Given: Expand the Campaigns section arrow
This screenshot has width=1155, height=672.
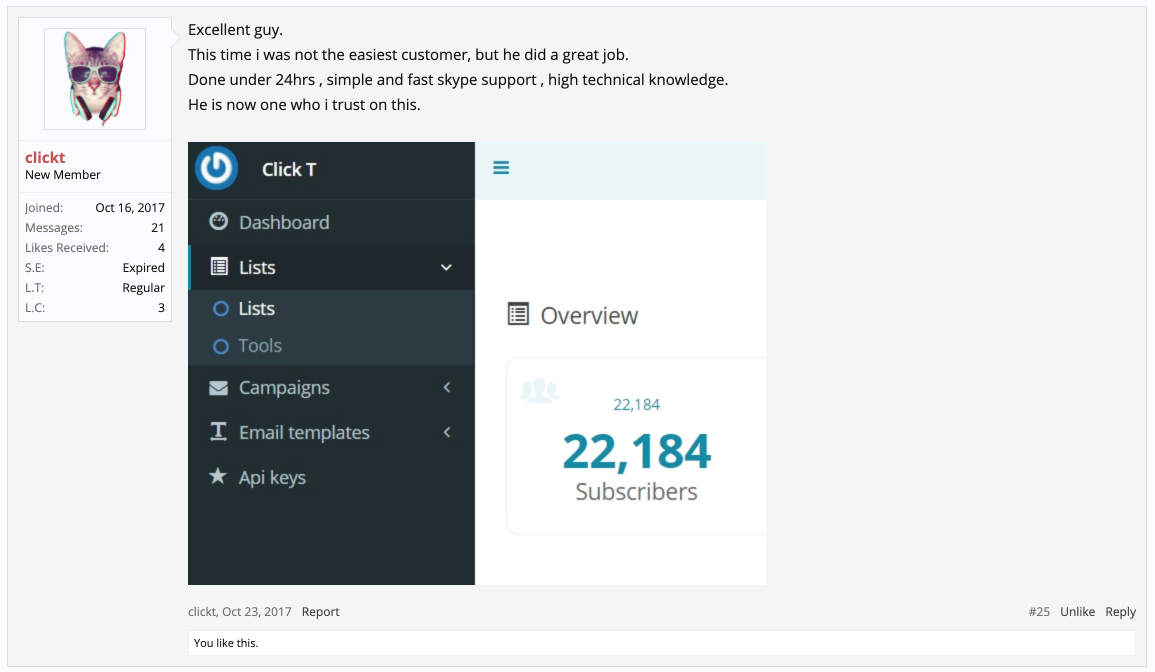Looking at the screenshot, I should (446, 388).
